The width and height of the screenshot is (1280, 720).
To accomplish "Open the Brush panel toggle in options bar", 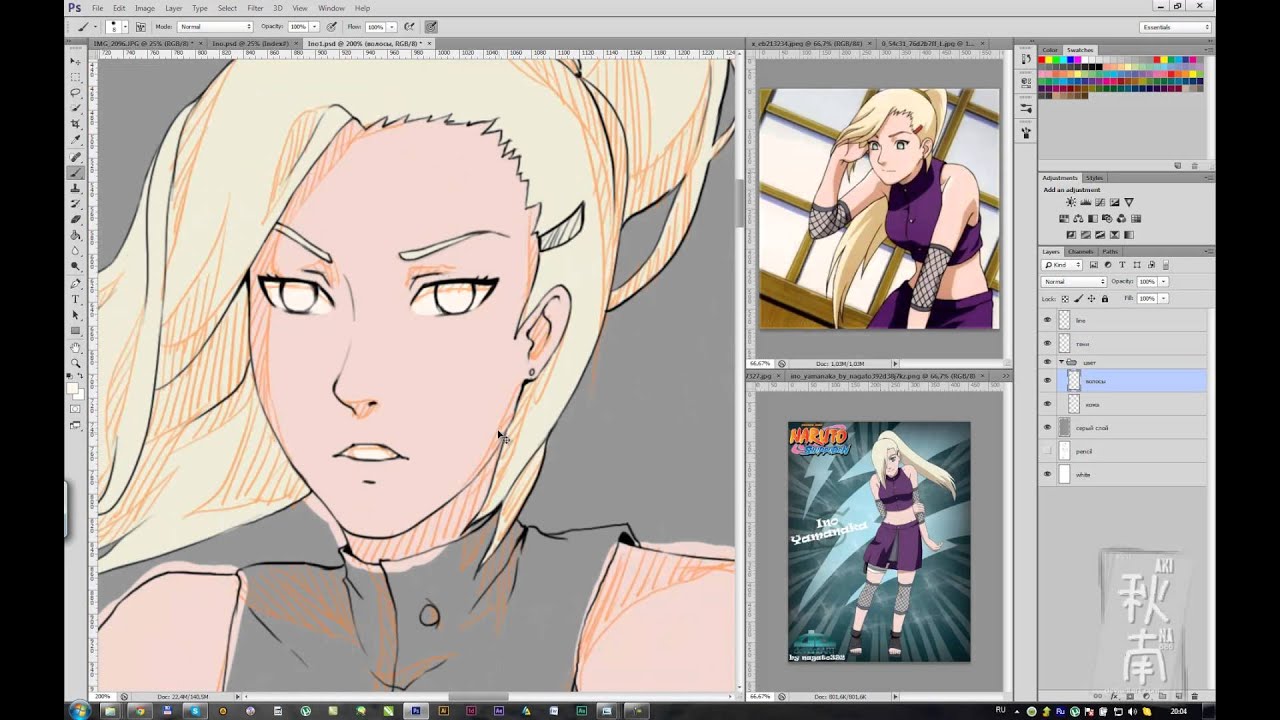I will tap(140, 26).
